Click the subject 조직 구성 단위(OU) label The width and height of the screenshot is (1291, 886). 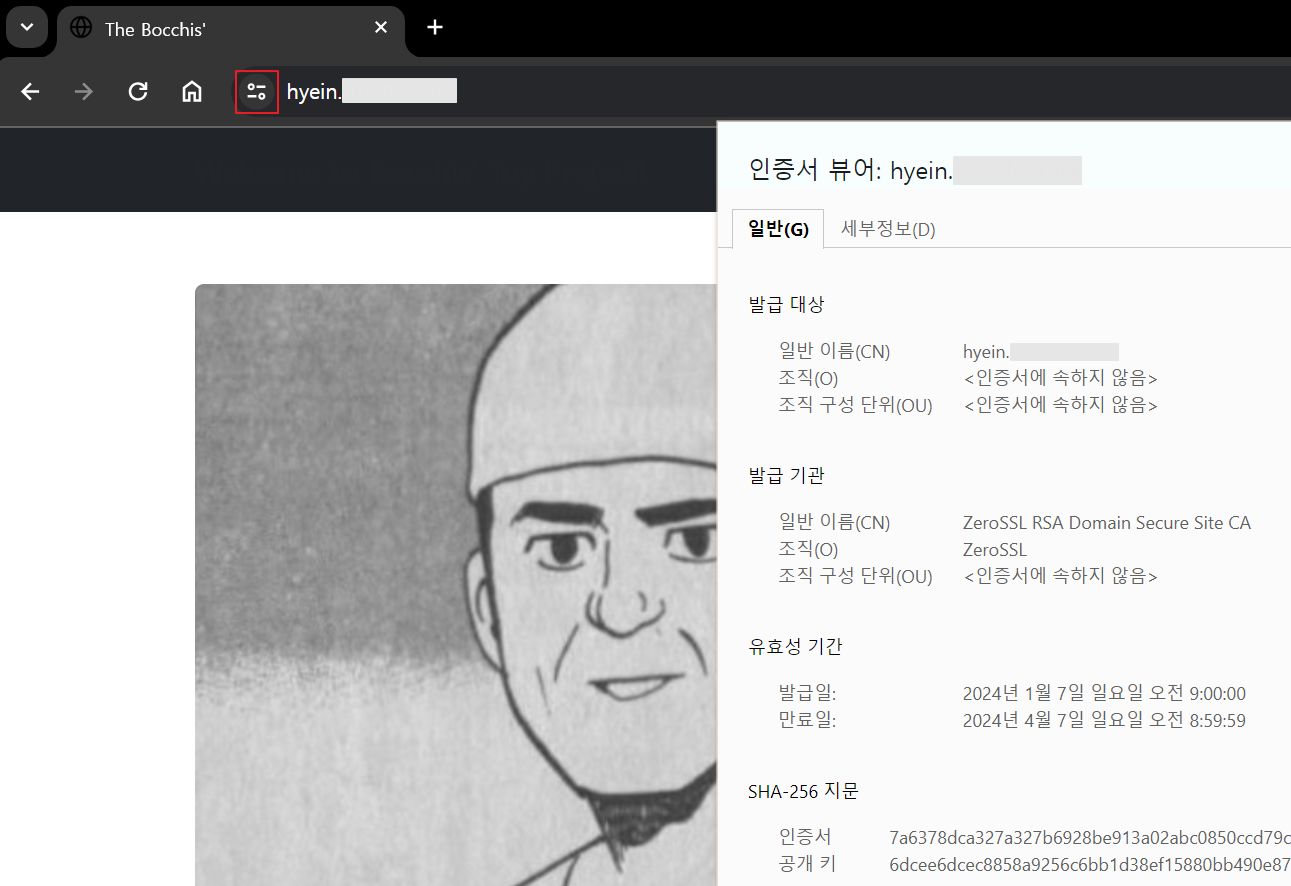[x=855, y=405]
